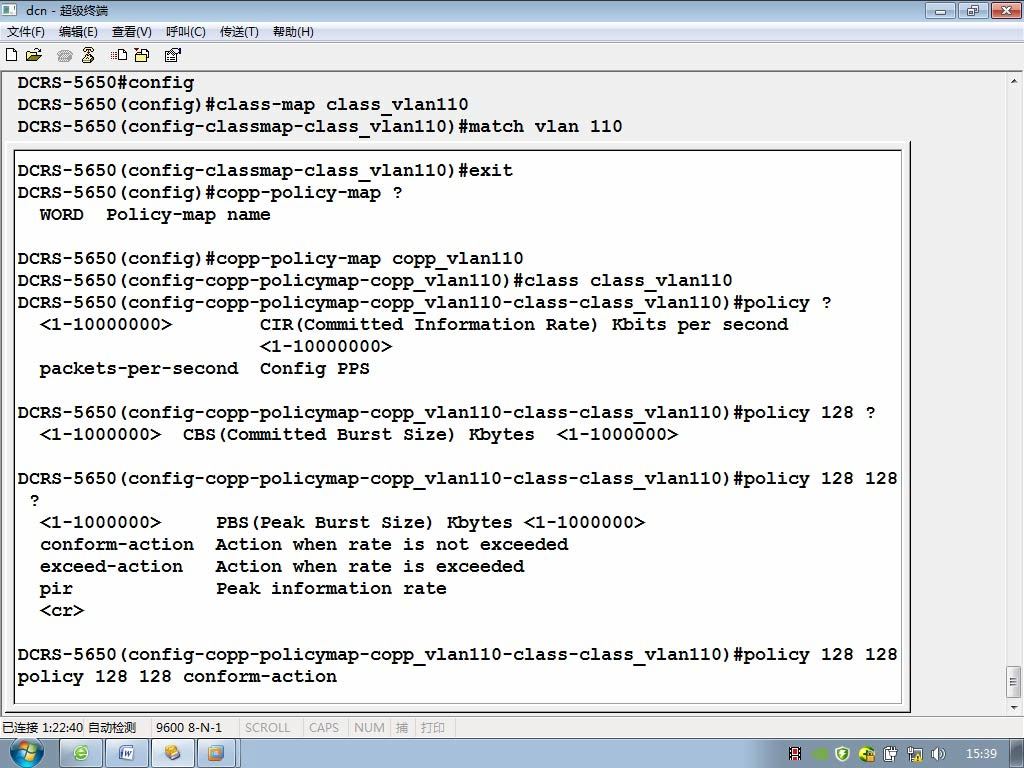Viewport: 1024px width, 768px height.
Task: Click the 'CBS(Committed Burst Size)' help line
Action: (359, 434)
